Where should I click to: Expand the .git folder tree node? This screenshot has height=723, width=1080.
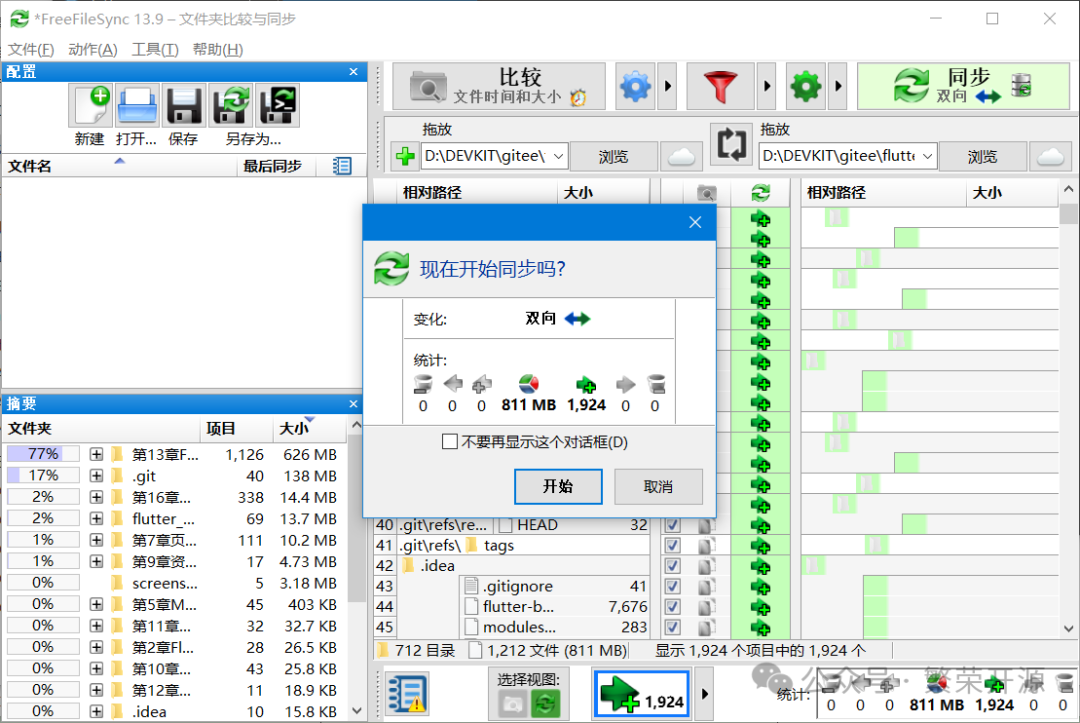coord(96,476)
